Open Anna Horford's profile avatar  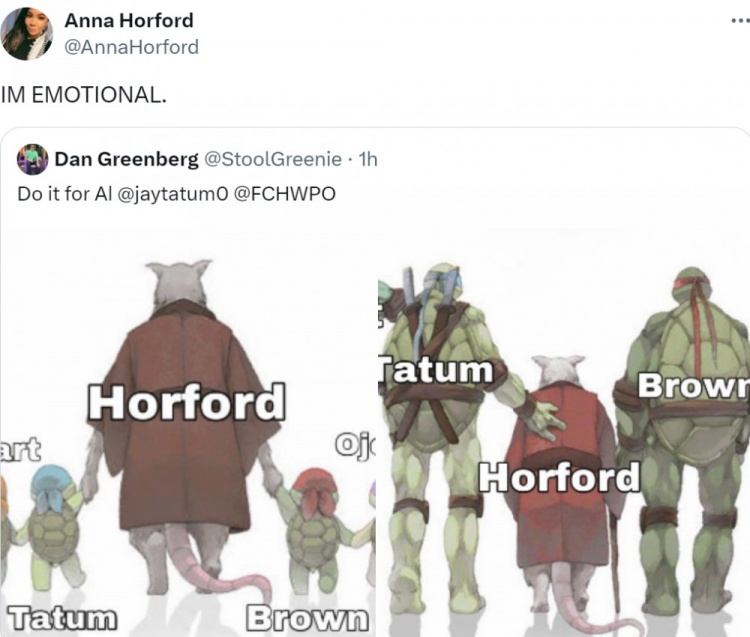(x=27, y=33)
